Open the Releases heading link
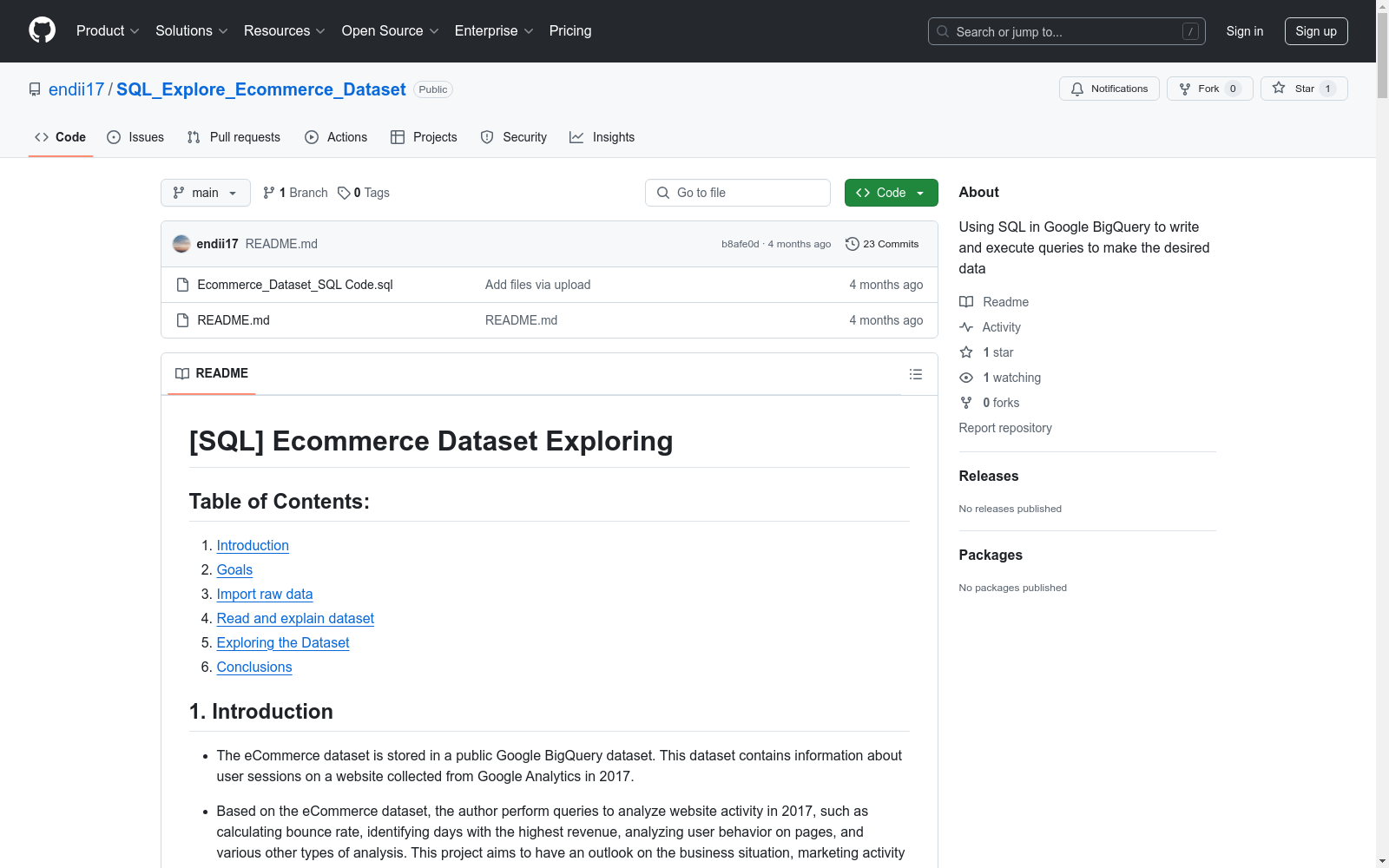Image resolution: width=1389 pixels, height=868 pixels. (989, 476)
